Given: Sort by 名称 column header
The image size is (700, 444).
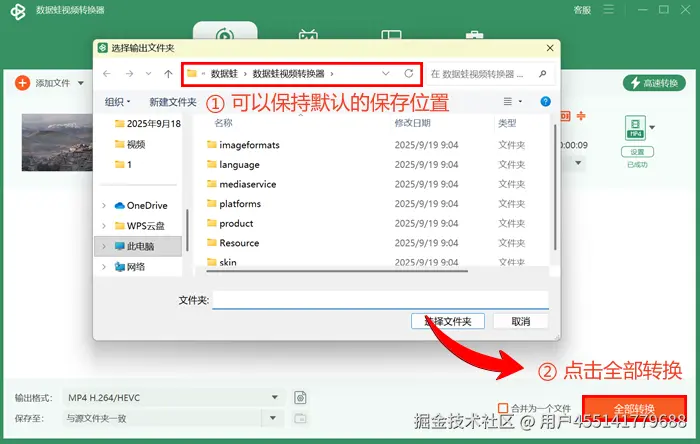Looking at the screenshot, I should (x=223, y=123).
